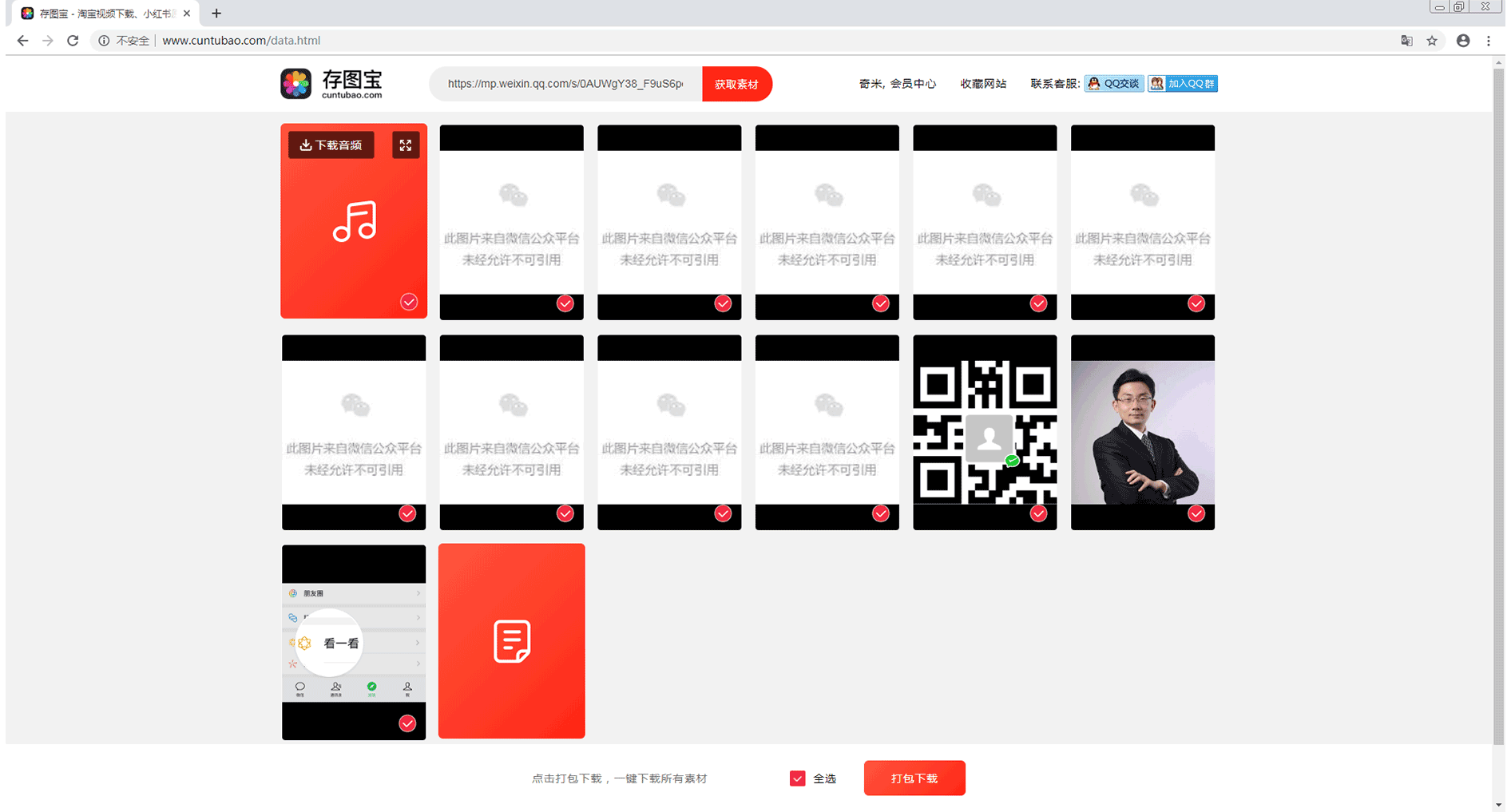
Task: Open the Chrome three-dot menu
Action: pos(1489,41)
